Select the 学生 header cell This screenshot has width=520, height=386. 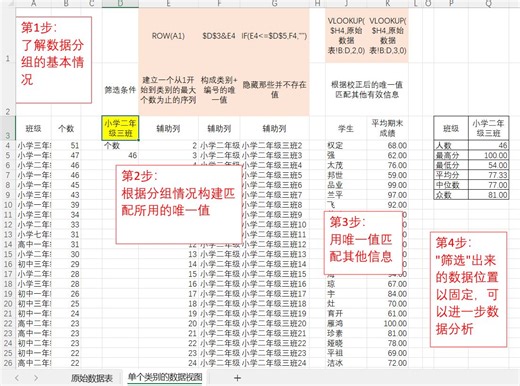(346, 129)
